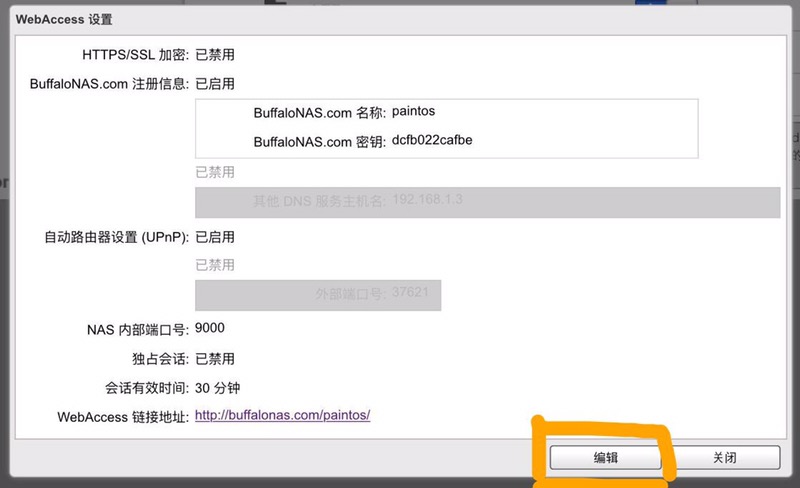Select the key value dcfb022cafbe
This screenshot has width=800, height=488.
point(432,140)
